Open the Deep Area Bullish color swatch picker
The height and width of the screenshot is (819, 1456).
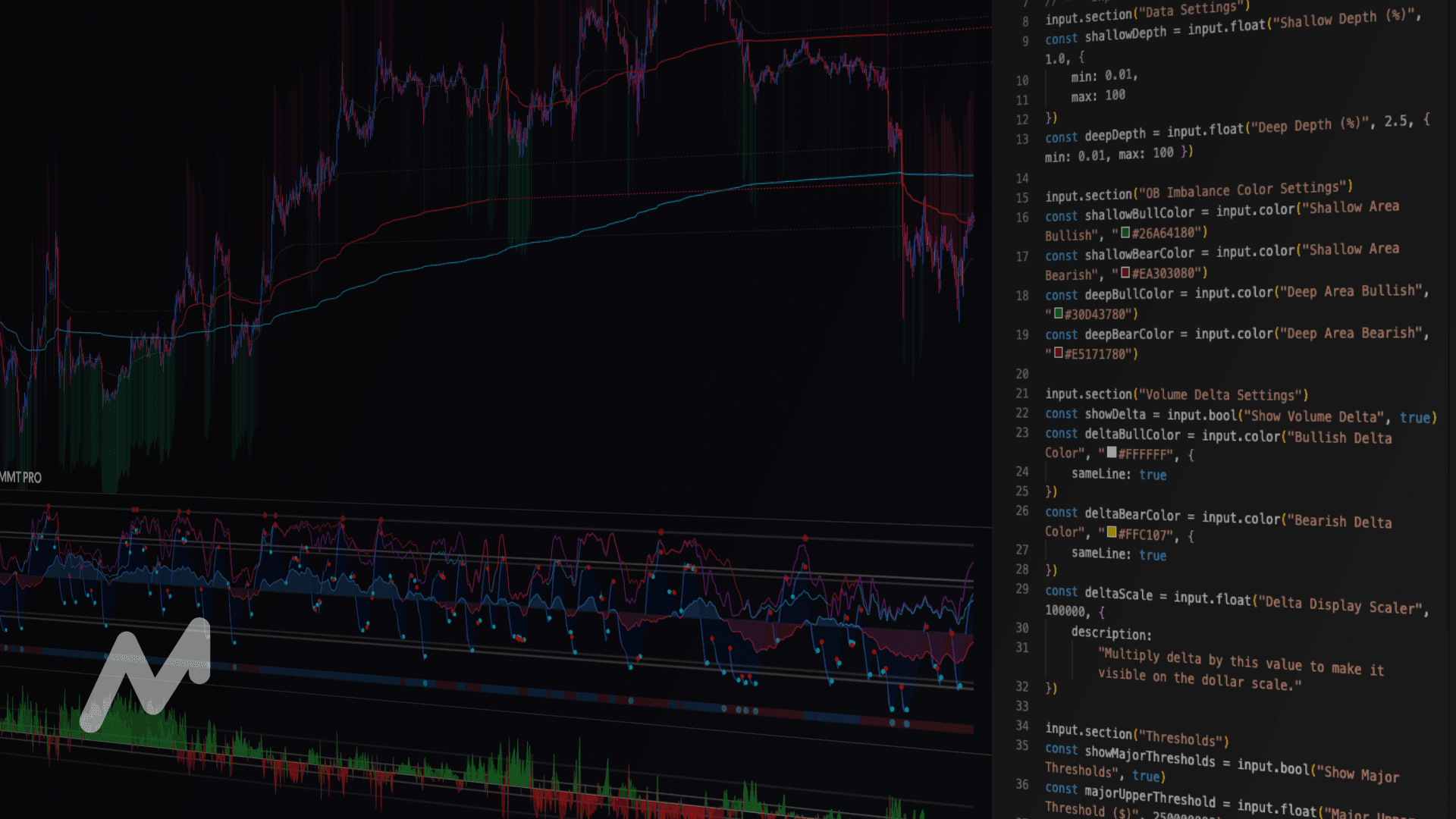pos(1057,314)
